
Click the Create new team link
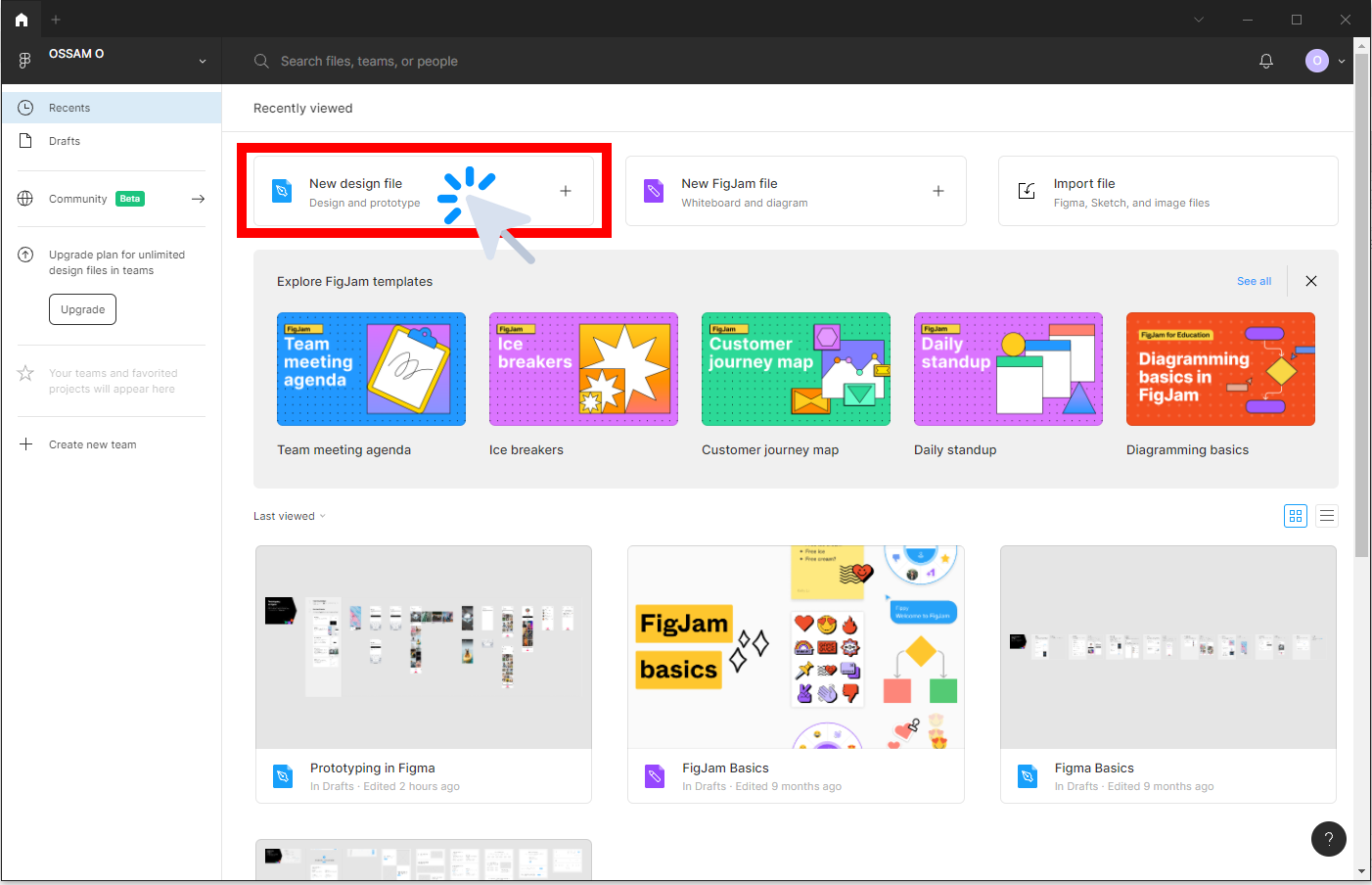[x=92, y=444]
